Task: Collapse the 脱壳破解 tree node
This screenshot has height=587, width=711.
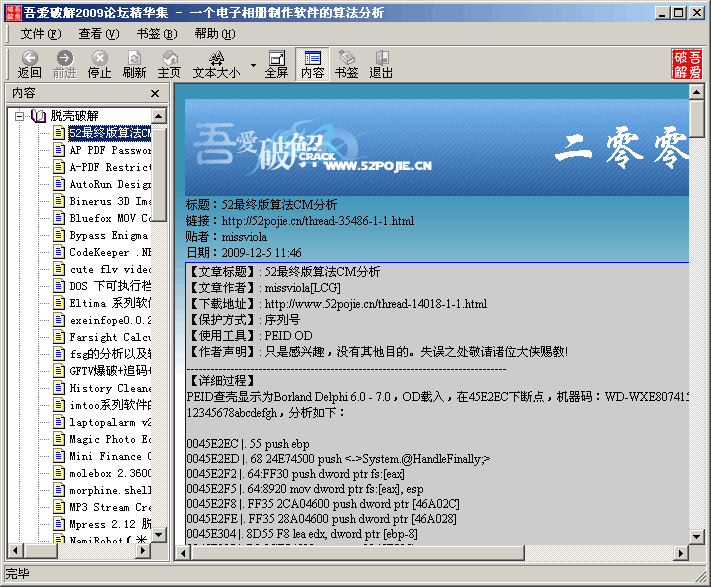Action: point(19,116)
